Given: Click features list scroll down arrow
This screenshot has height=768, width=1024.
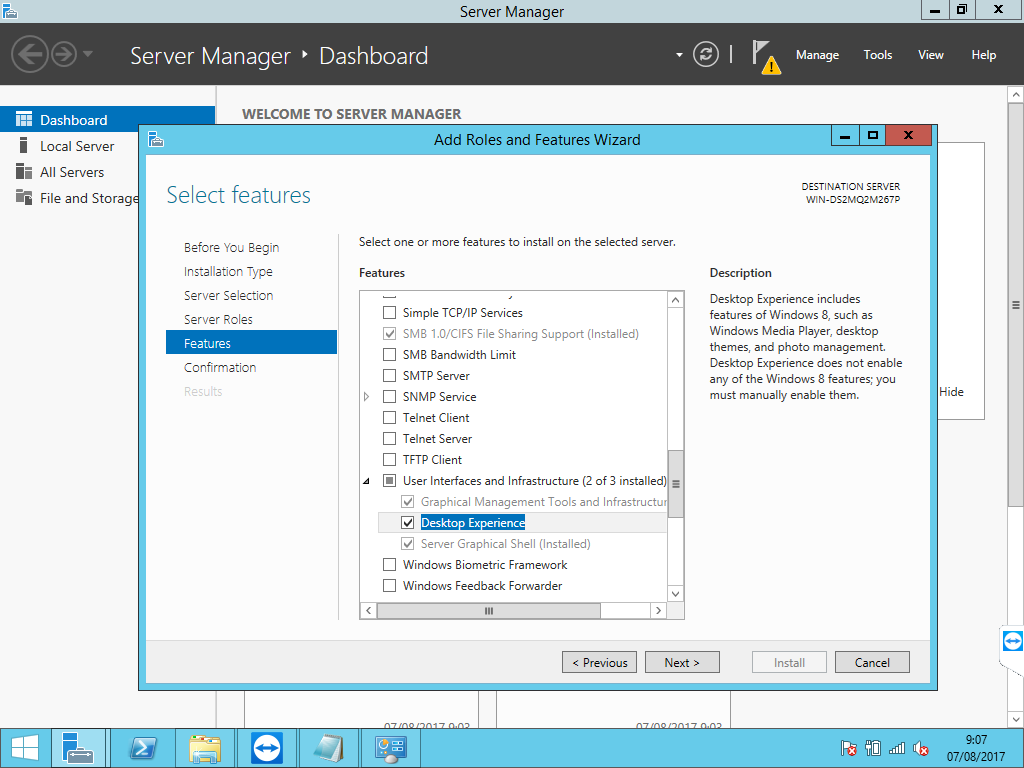Looking at the screenshot, I should click(675, 594).
